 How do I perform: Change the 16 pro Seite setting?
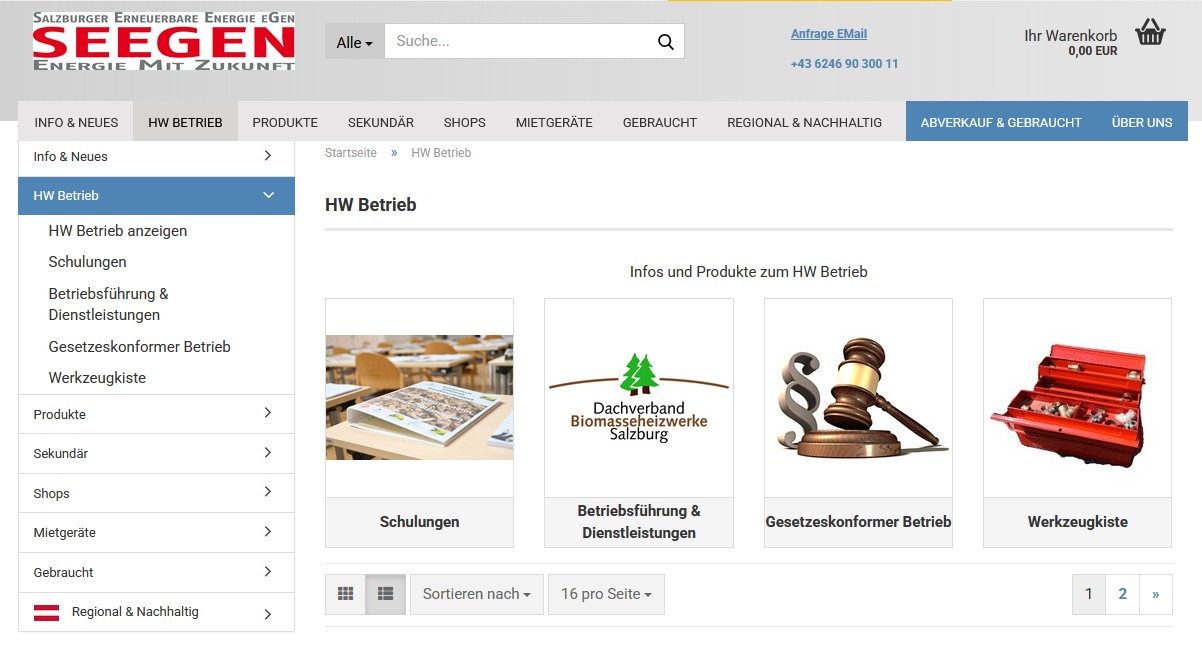coord(606,594)
